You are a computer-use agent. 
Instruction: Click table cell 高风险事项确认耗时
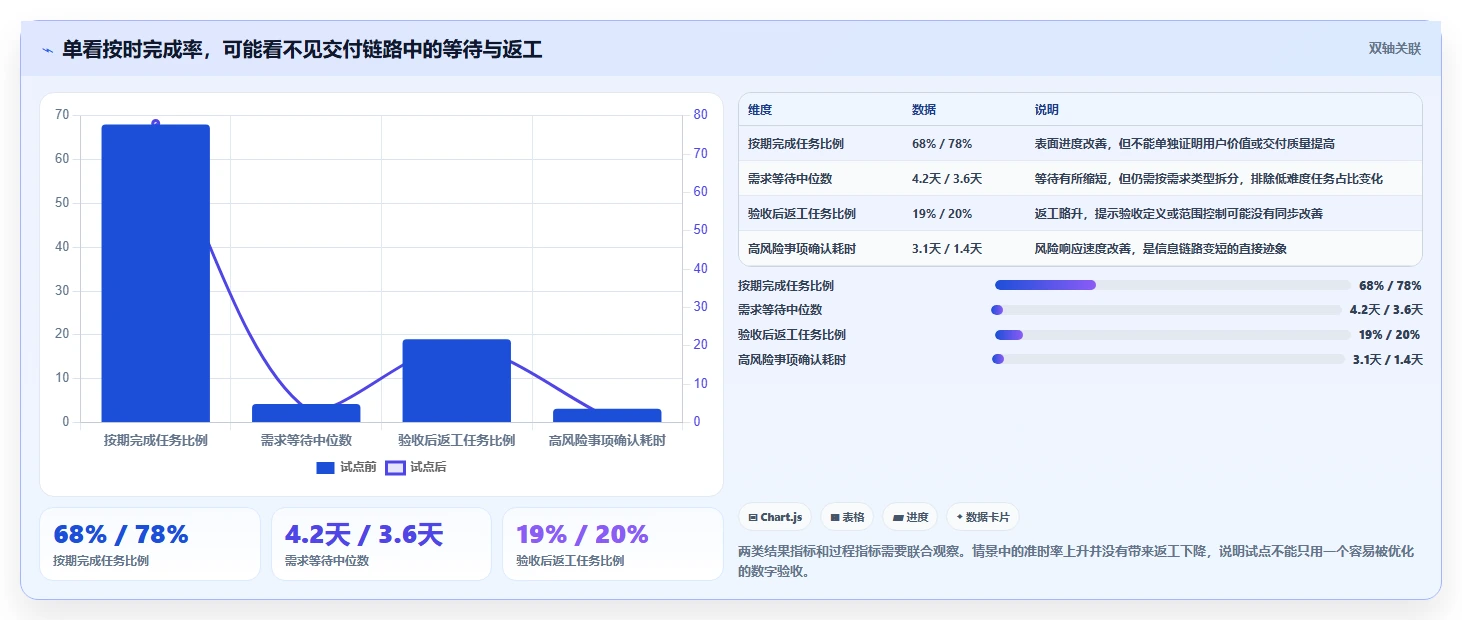[802, 249]
